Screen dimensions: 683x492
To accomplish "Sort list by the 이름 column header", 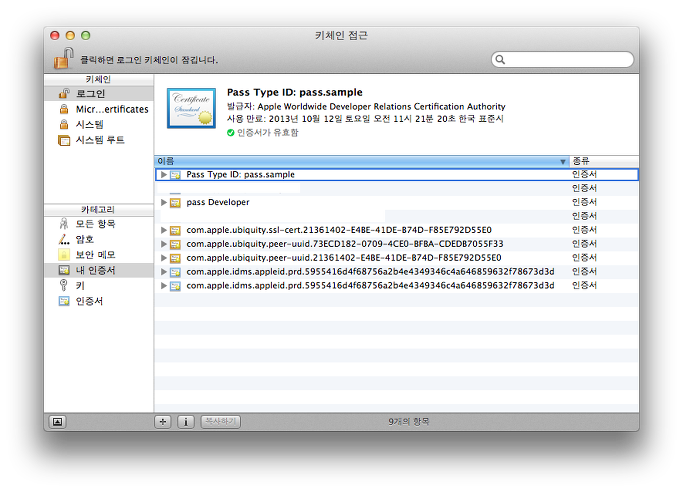I will pyautogui.click(x=362, y=162).
